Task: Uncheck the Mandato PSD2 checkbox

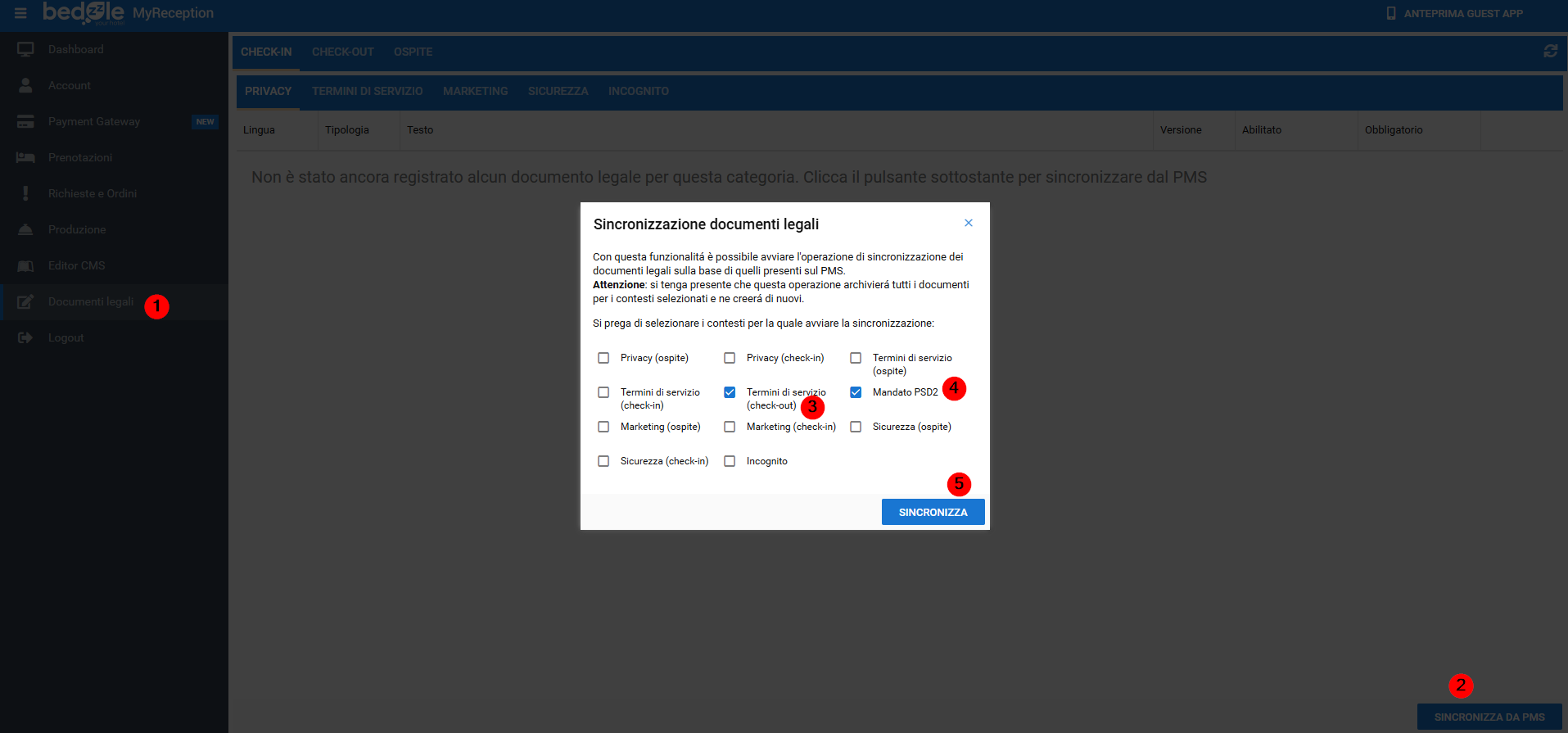Action: [x=856, y=392]
